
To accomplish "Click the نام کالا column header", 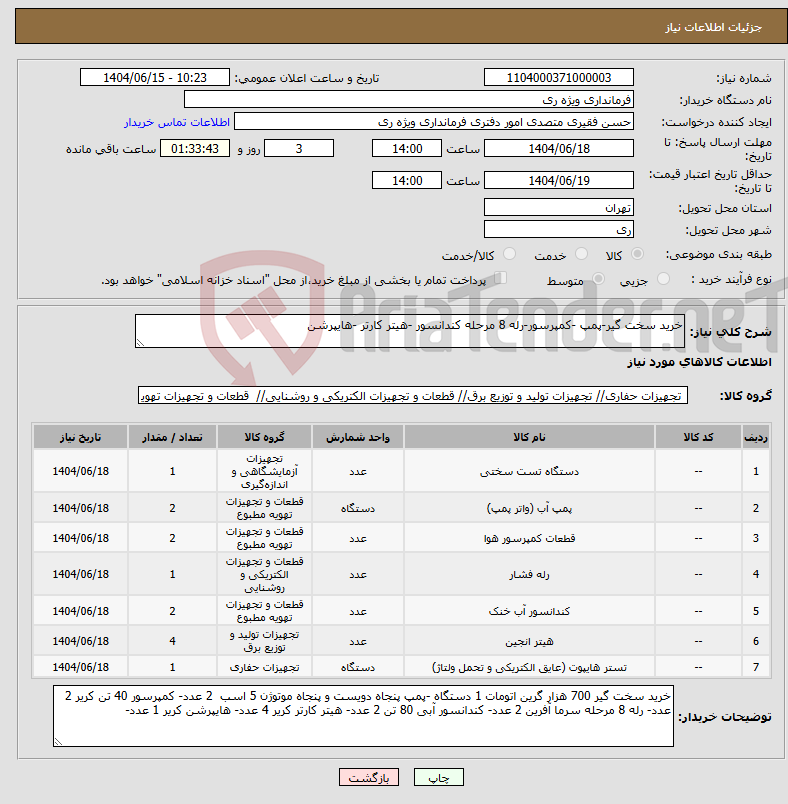I will 529,437.
